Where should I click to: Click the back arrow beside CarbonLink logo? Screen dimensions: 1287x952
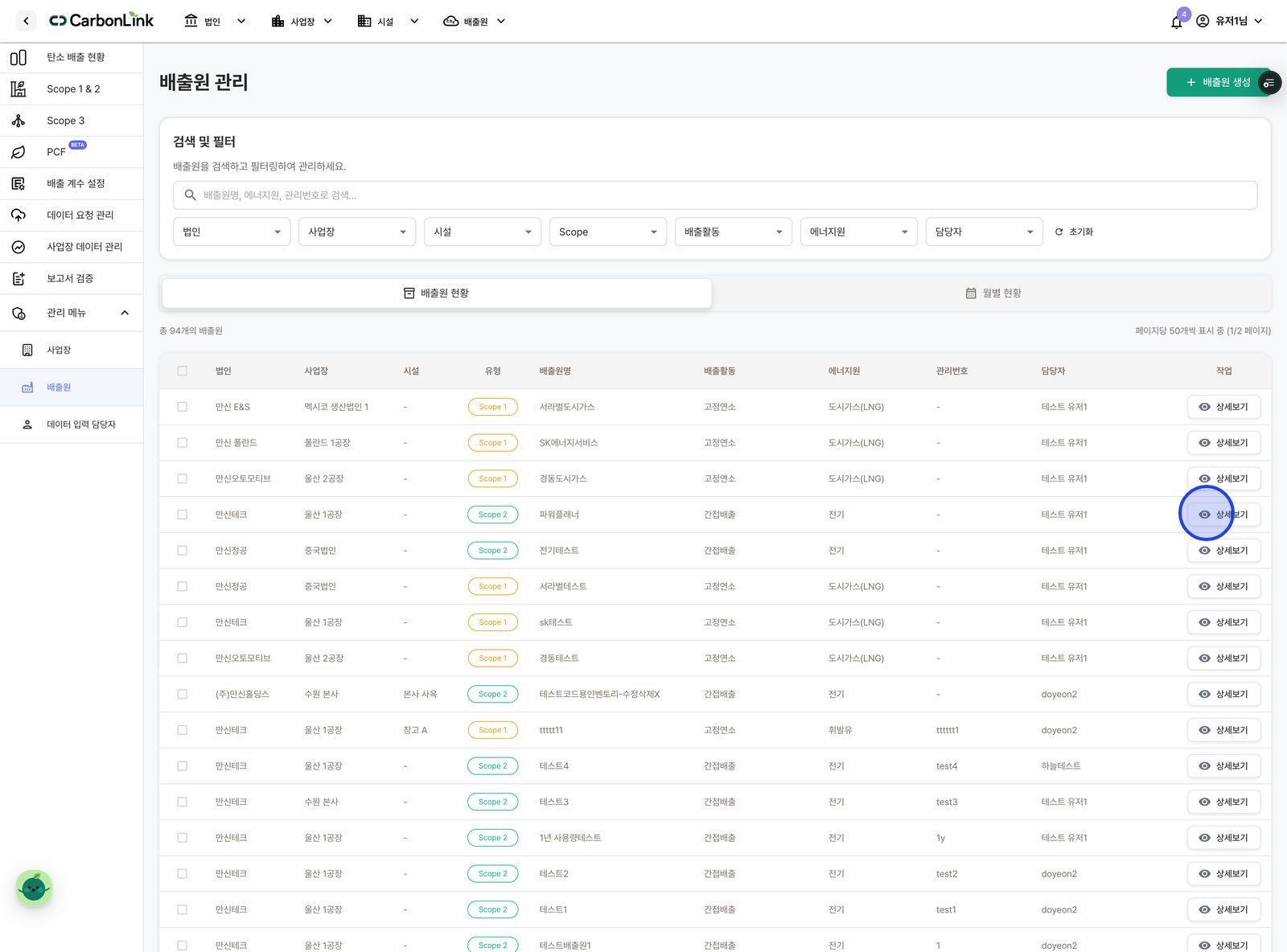click(26, 21)
